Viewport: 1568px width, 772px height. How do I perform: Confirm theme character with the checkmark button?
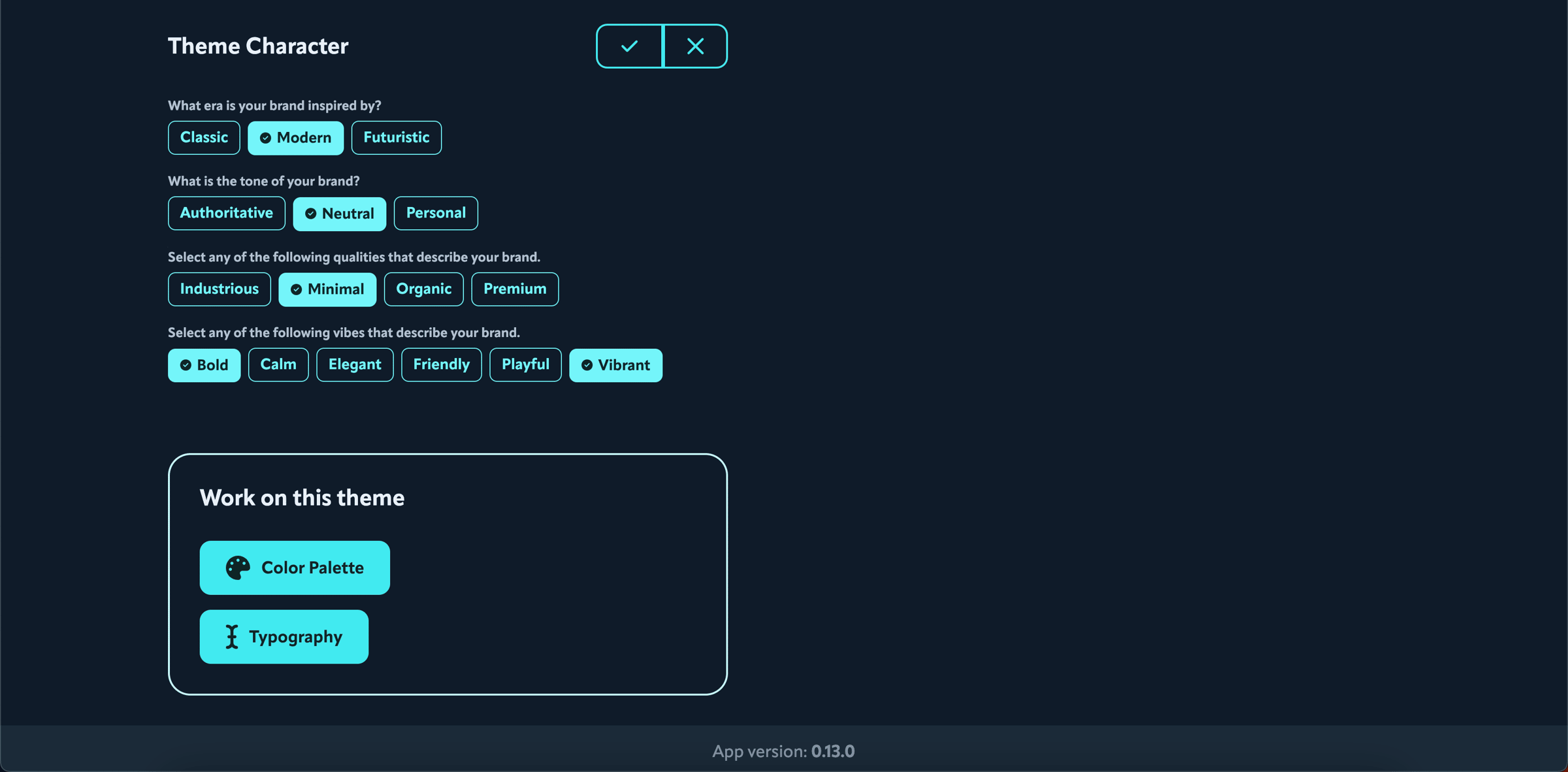(630, 46)
